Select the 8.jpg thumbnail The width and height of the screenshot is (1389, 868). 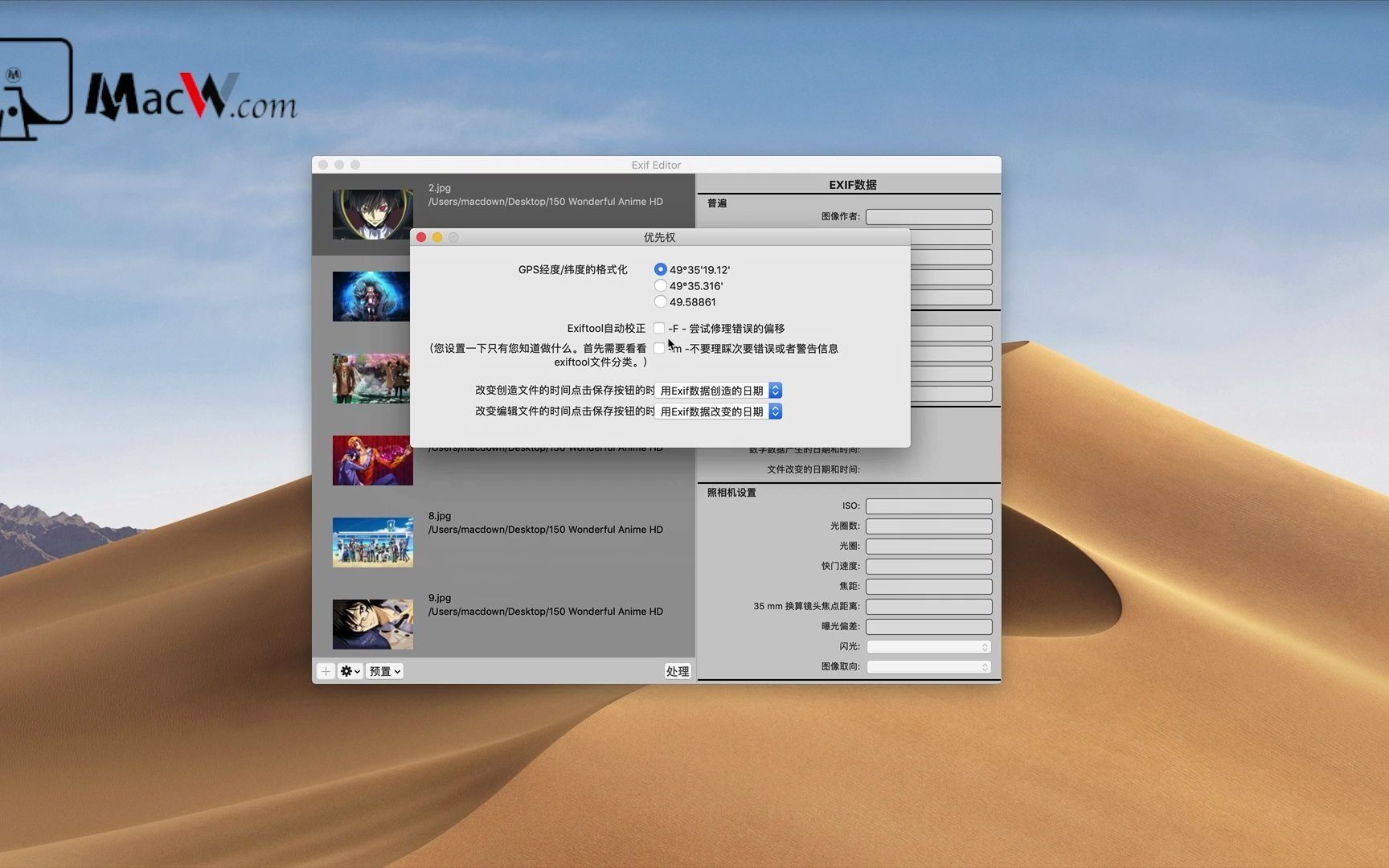click(373, 542)
